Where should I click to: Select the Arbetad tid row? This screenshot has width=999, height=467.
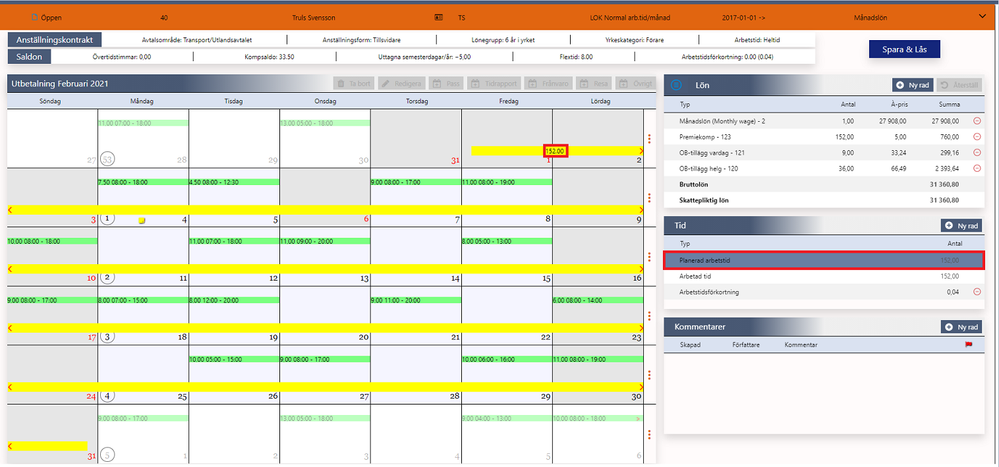pos(824,276)
